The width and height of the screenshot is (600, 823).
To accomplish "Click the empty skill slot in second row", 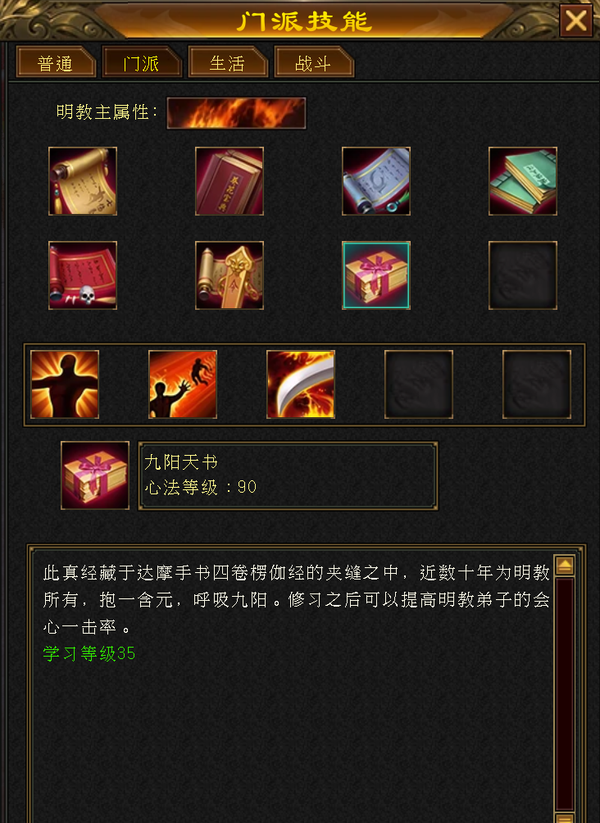I will click(x=523, y=276).
